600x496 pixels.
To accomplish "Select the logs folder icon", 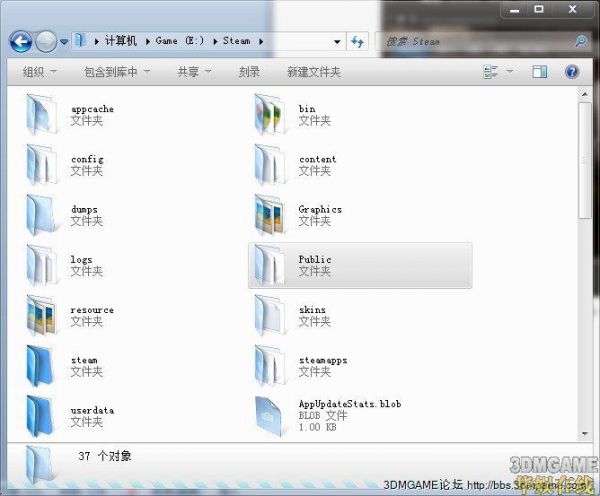I will pos(41,265).
